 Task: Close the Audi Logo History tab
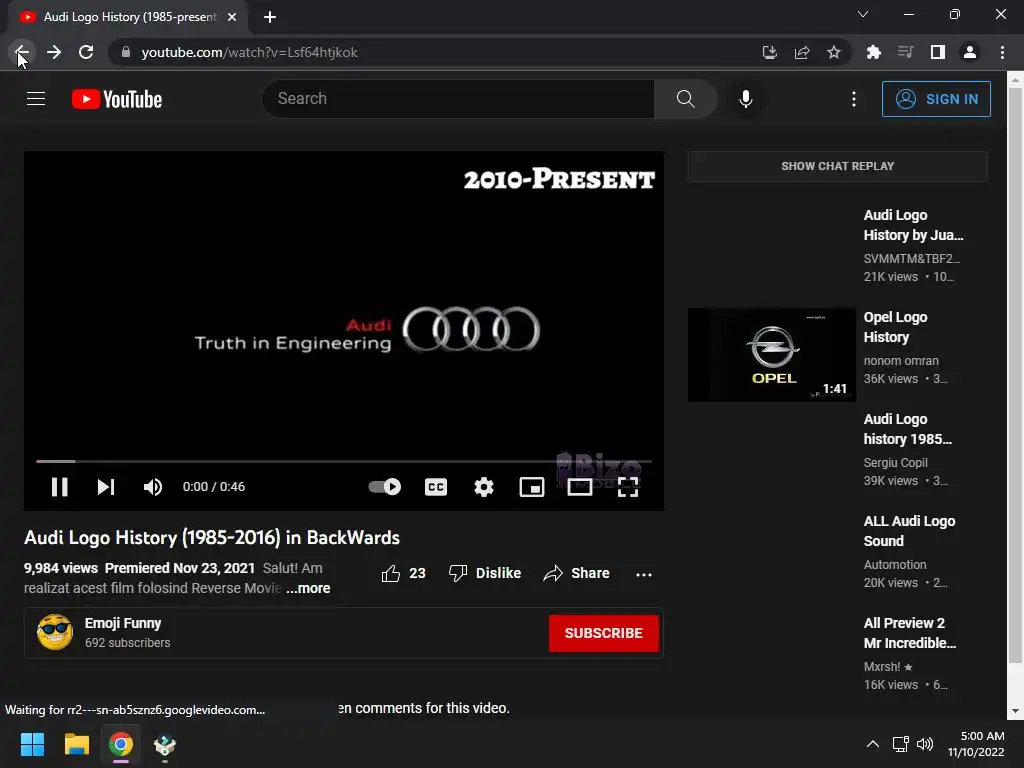(x=232, y=17)
